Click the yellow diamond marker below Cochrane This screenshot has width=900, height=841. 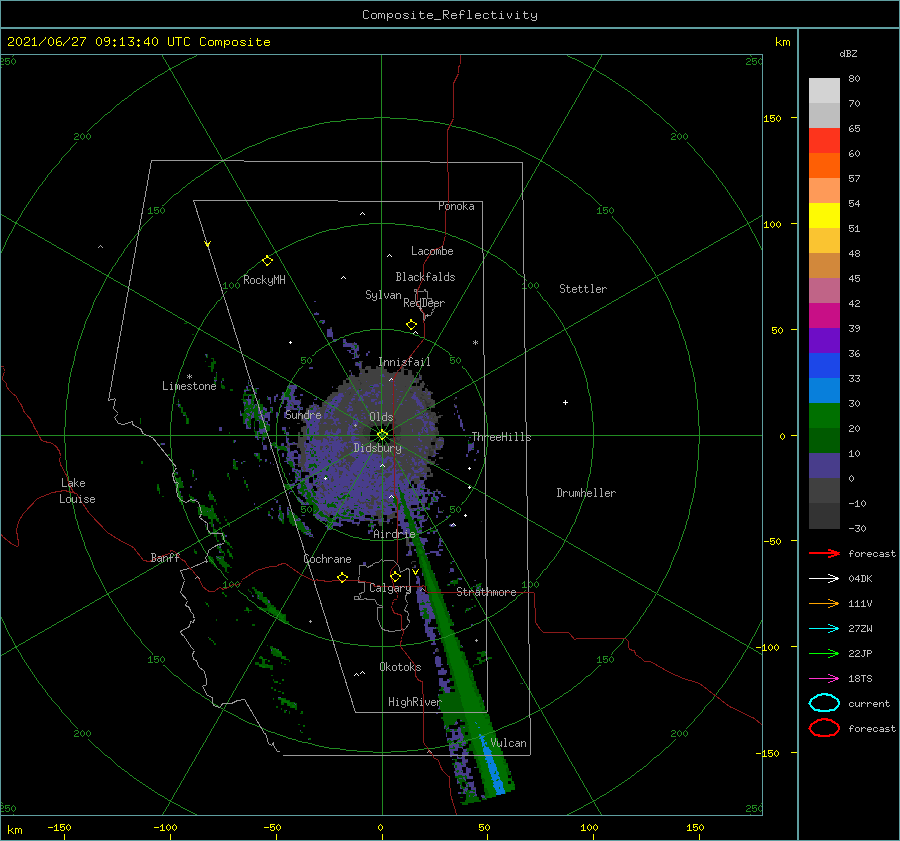[x=343, y=577]
